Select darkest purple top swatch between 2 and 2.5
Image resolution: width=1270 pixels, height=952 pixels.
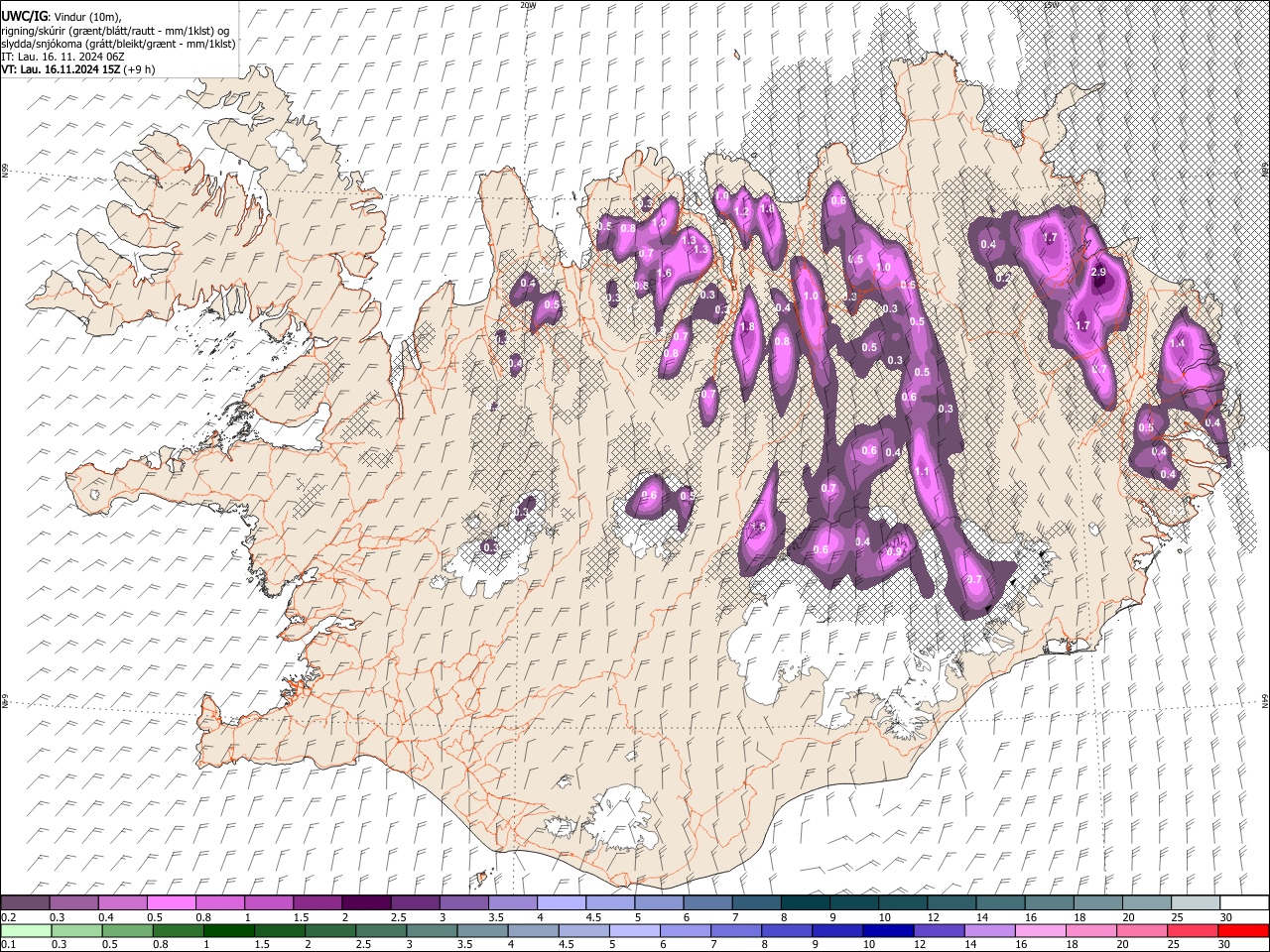365,902
